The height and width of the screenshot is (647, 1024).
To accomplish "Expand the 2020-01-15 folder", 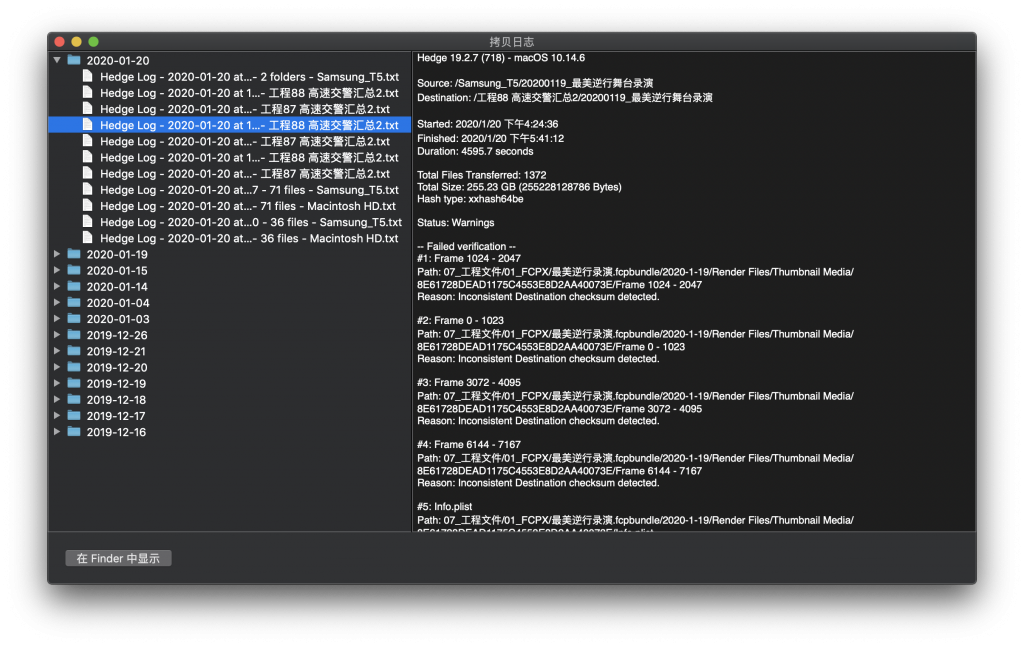I will coord(57,270).
